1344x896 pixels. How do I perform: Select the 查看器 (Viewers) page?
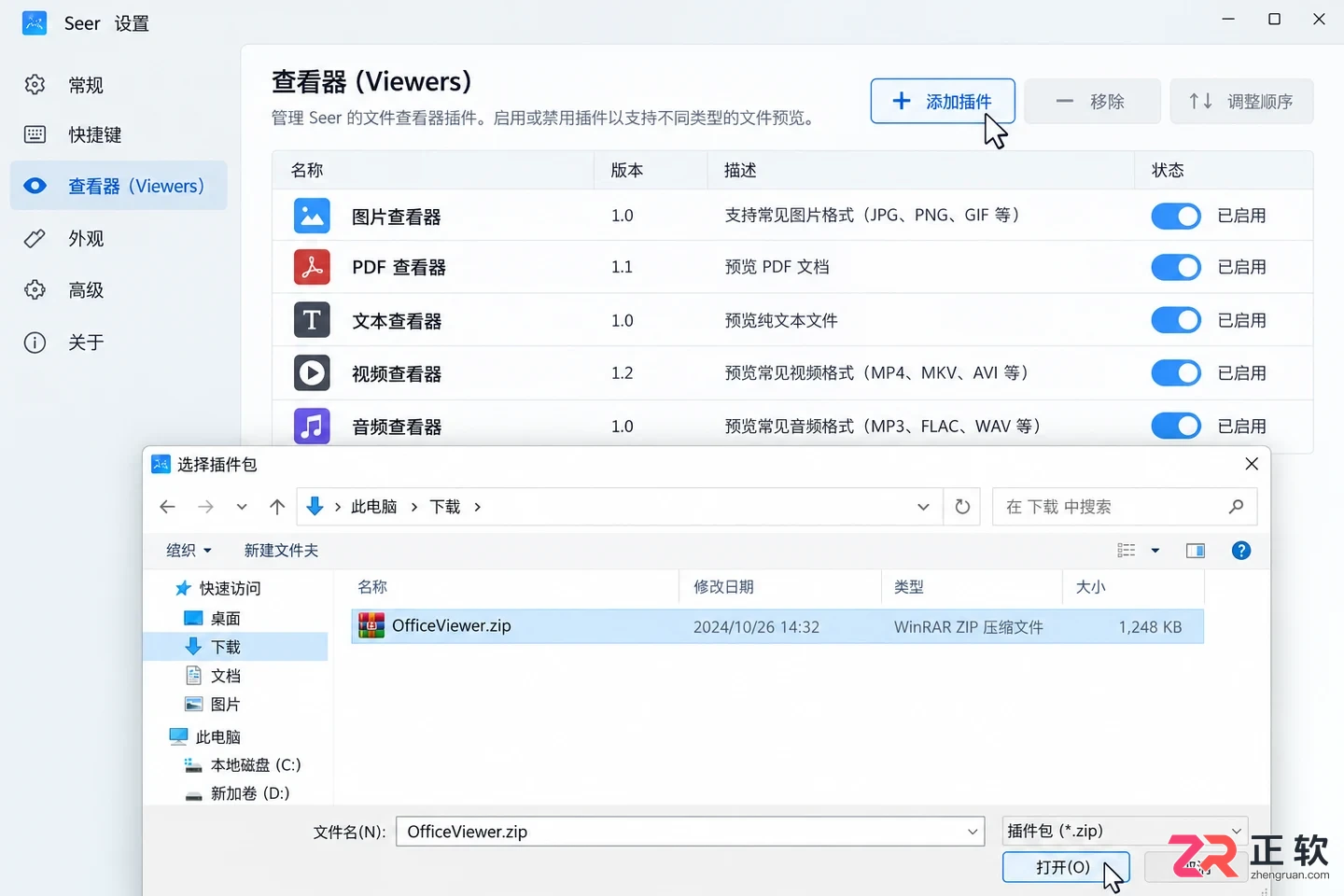click(x=119, y=186)
